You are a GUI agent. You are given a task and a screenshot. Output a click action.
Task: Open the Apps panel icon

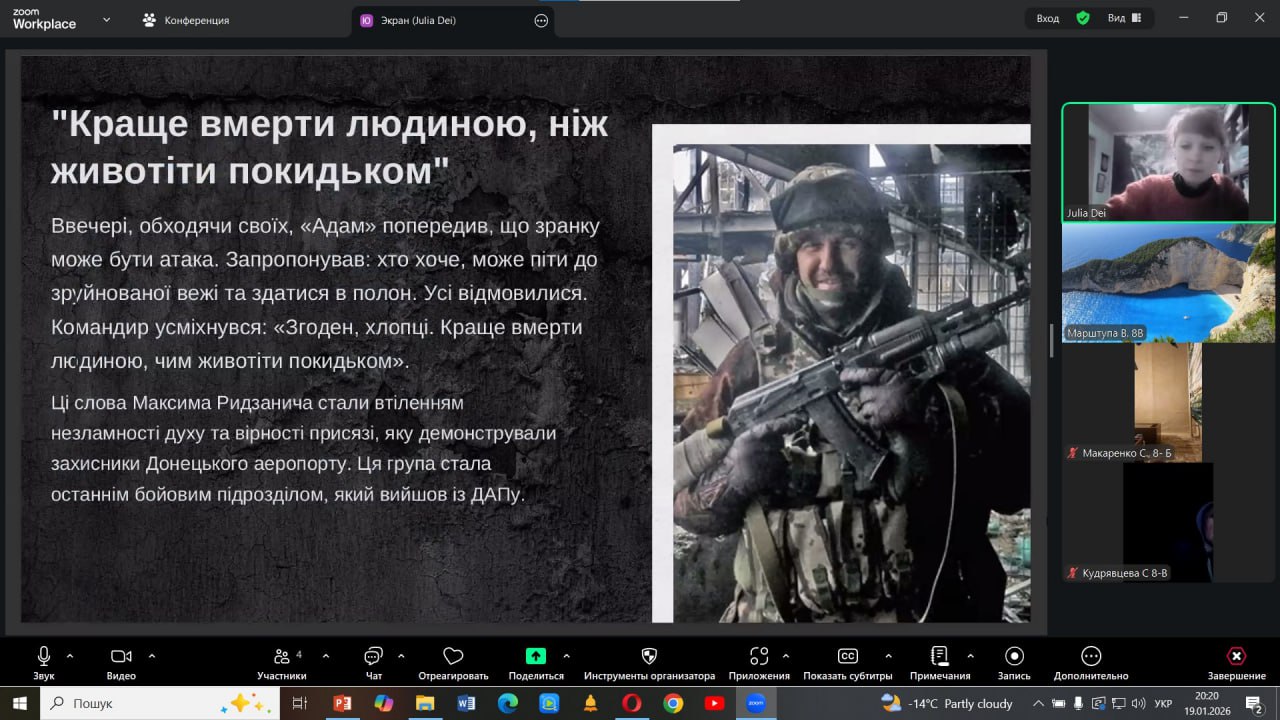(x=759, y=657)
